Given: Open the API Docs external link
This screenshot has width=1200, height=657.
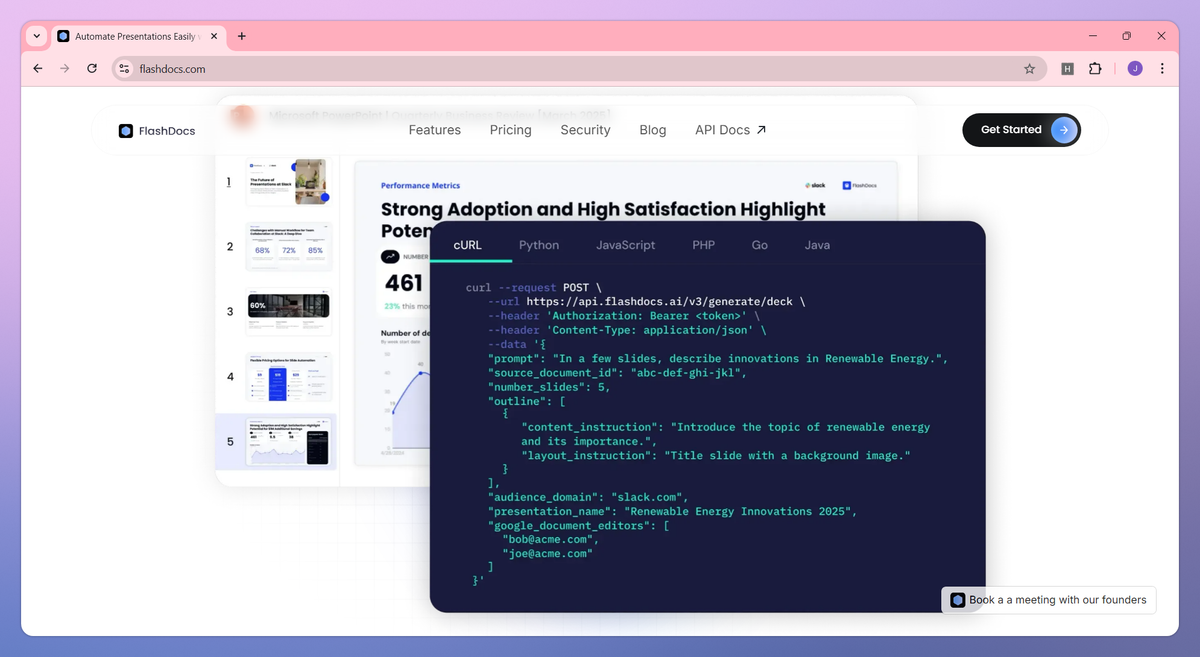Looking at the screenshot, I should coord(731,130).
